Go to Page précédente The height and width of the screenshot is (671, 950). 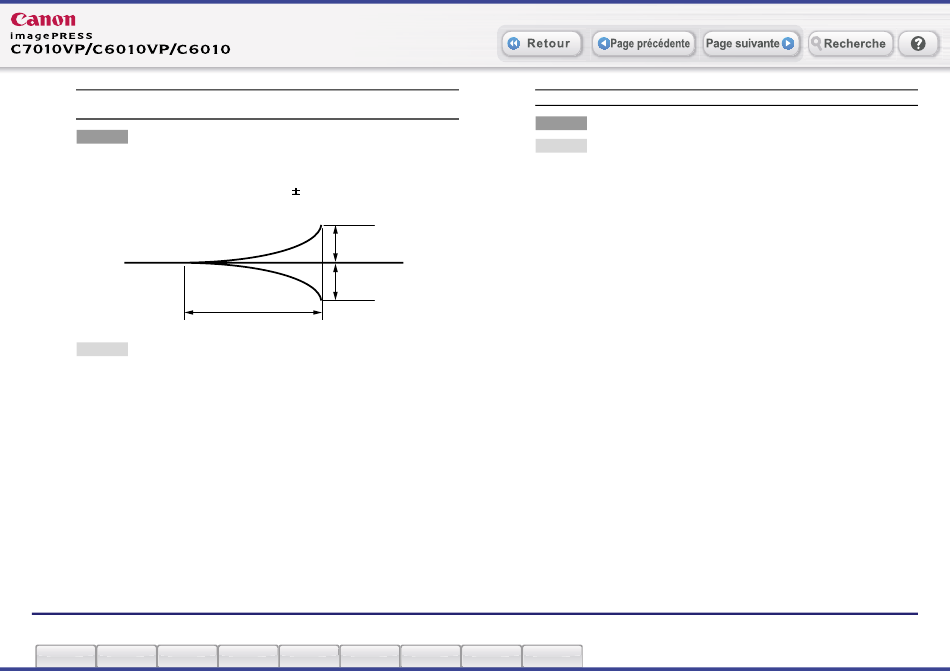coord(643,44)
